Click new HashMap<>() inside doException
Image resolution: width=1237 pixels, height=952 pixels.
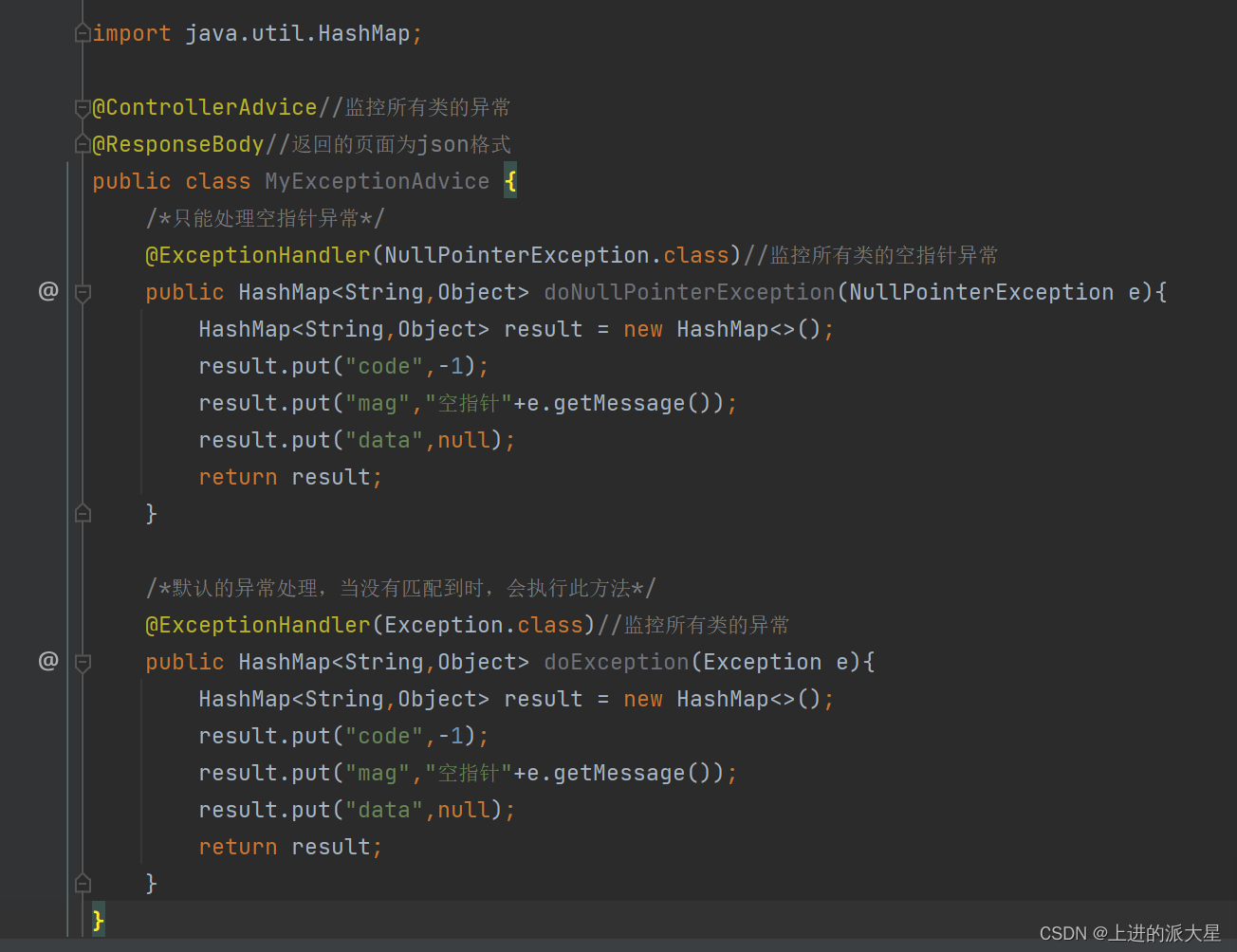(722, 699)
